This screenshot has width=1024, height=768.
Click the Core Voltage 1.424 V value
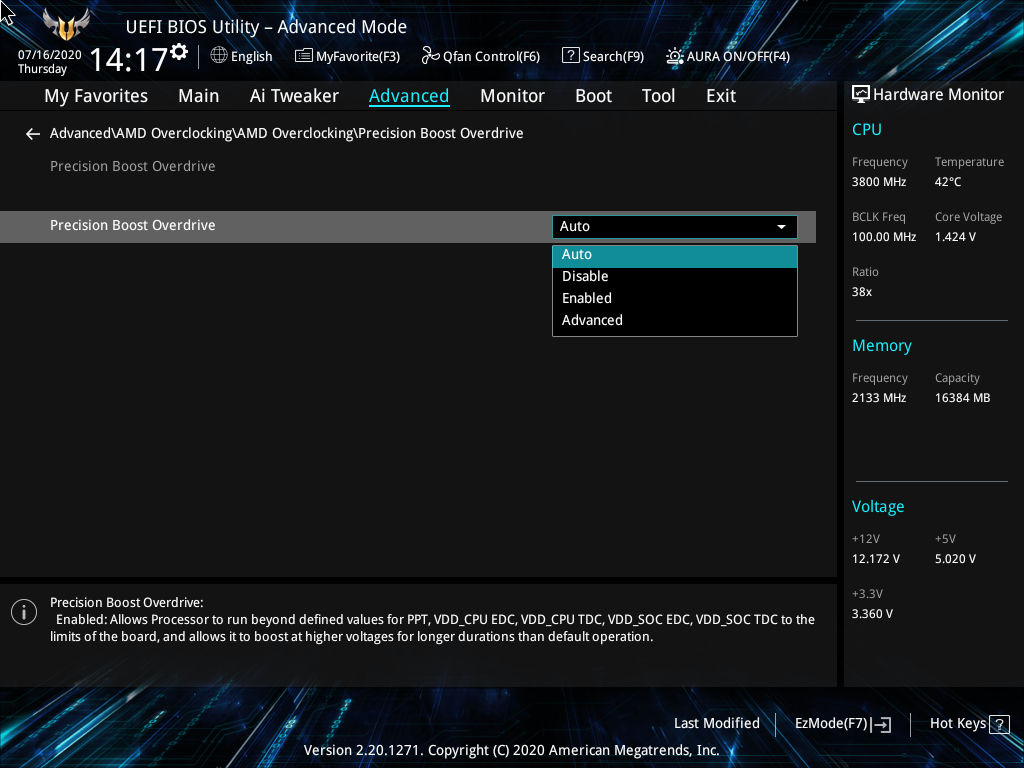tap(955, 237)
